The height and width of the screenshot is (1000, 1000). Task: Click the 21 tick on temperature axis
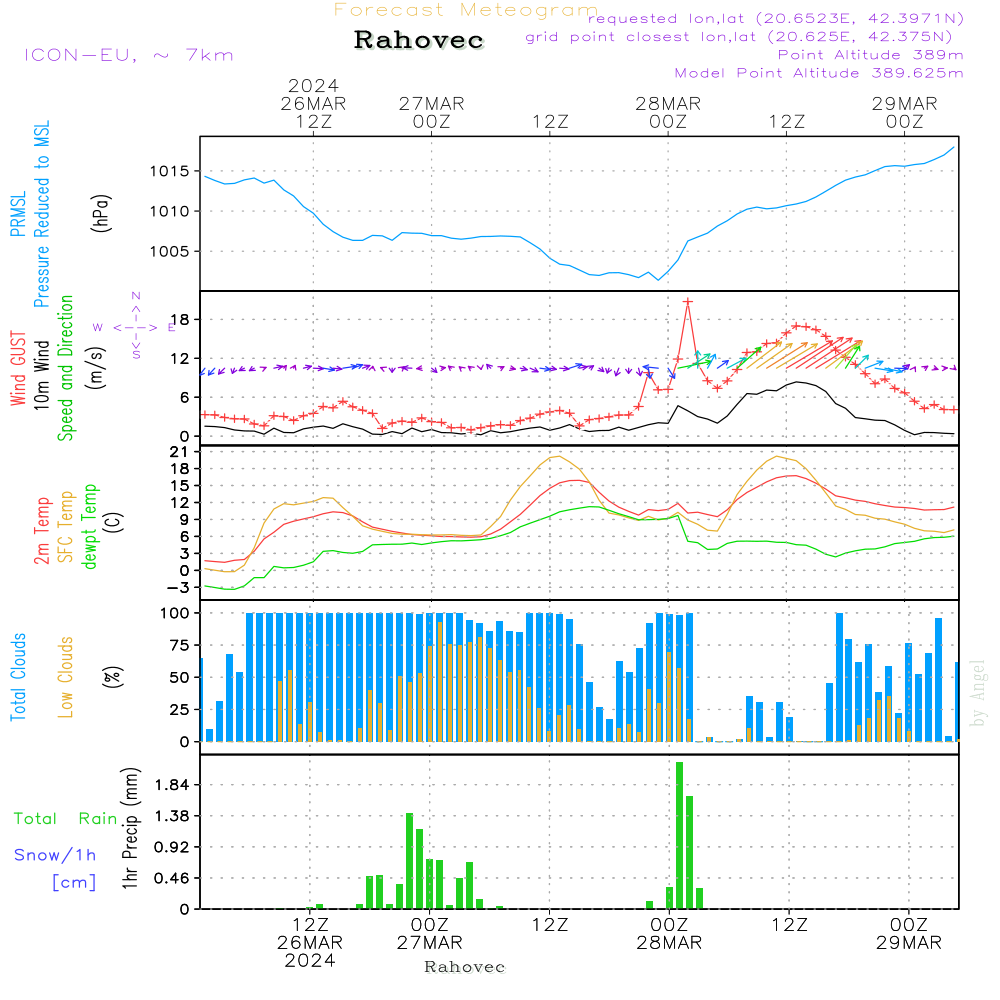coord(180,452)
